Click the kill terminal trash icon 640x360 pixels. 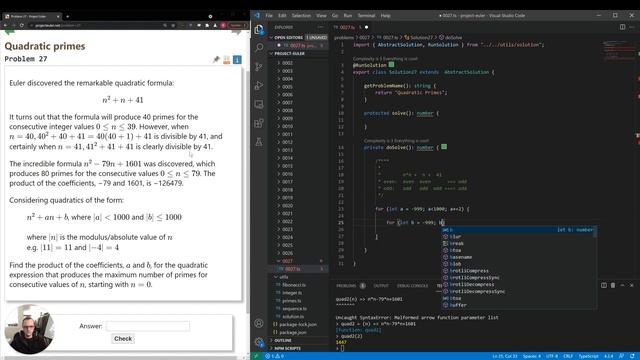[x=613, y=285]
